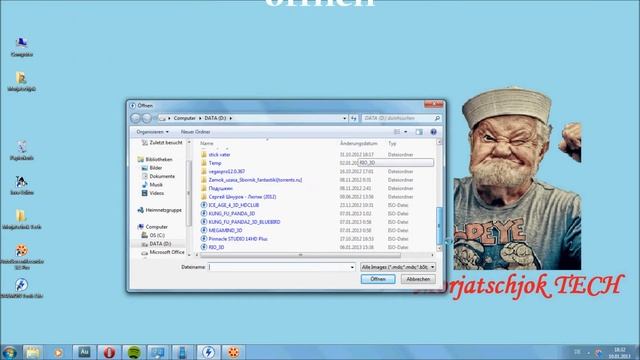The width and height of the screenshot is (640, 360).
Task: Open the view options dropdown arrow
Action: point(405,132)
